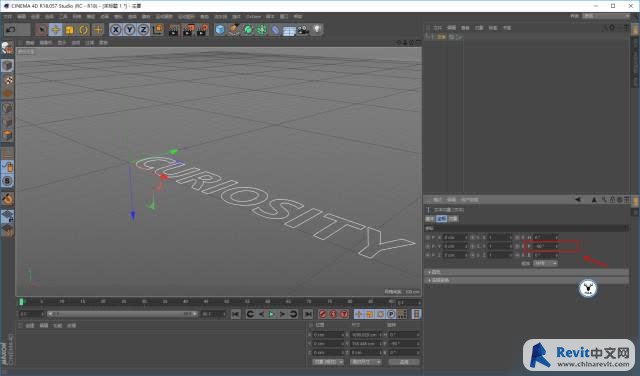This screenshot has width=640, height=376.
Task: Toggle Rotation keyframing icon
Action: (x=380, y=314)
